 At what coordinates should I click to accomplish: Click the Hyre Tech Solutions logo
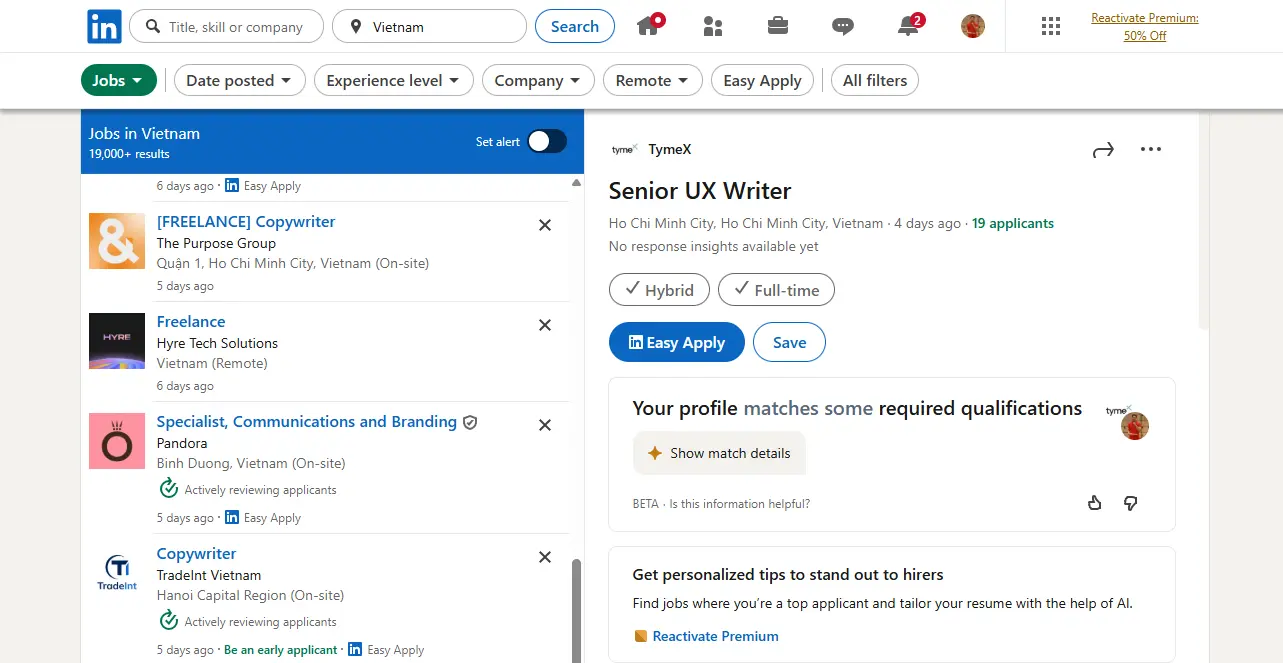(117, 341)
